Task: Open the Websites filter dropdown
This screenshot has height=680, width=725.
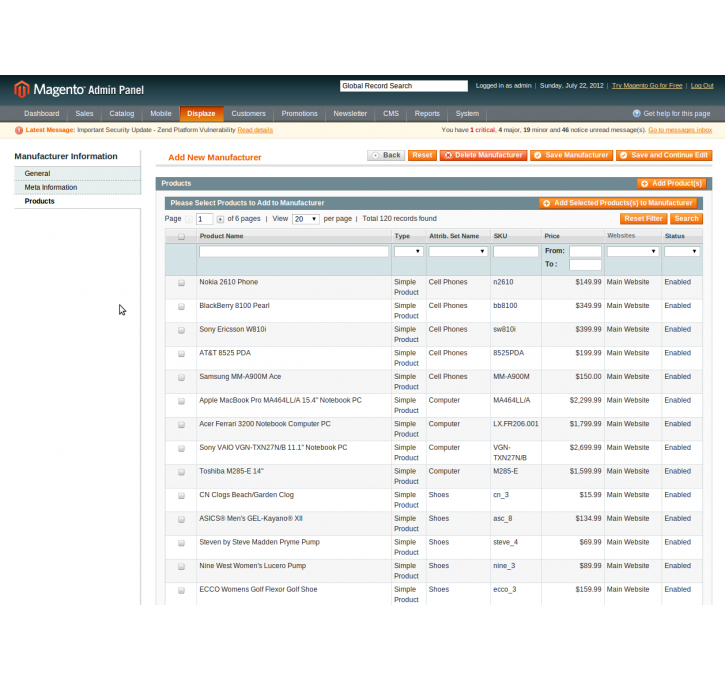Action: (633, 251)
